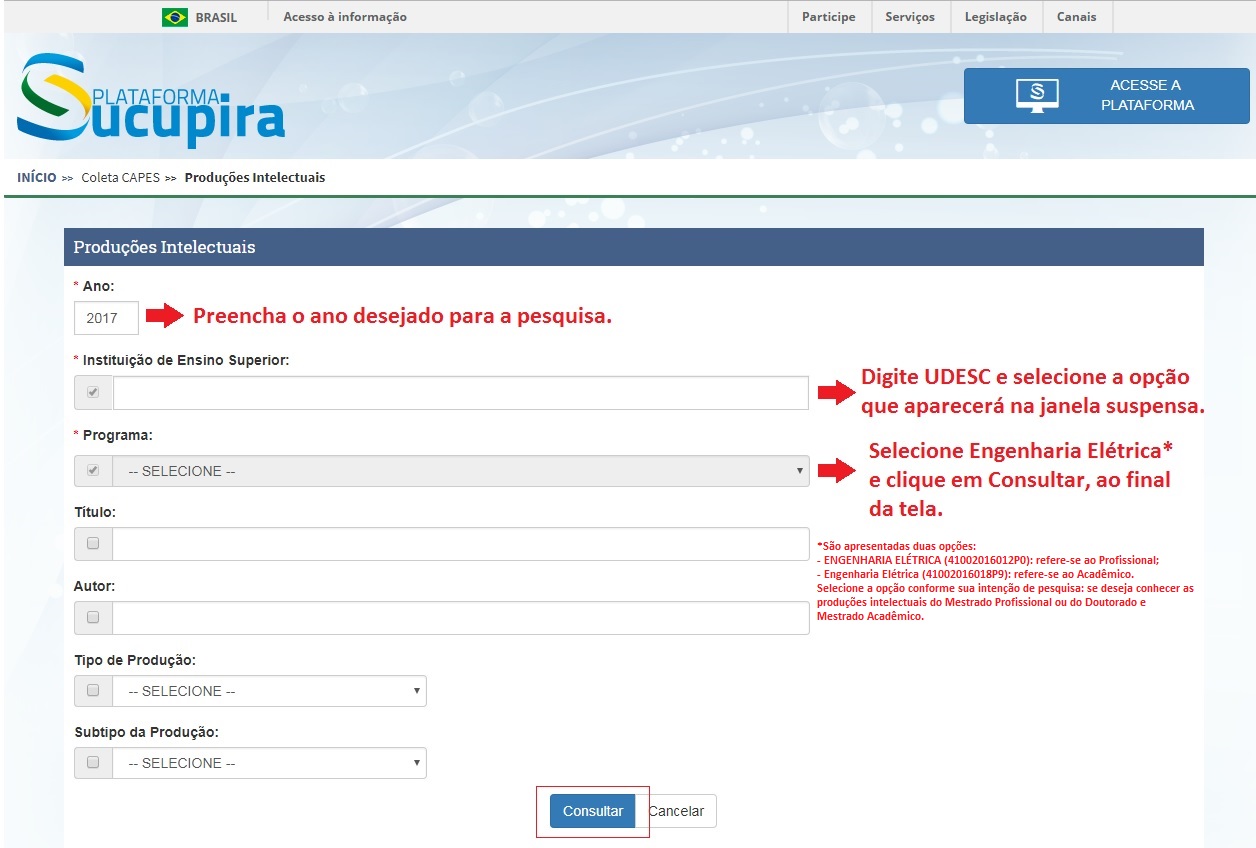Open the Acesso à informação link
Image resolution: width=1256 pixels, height=848 pixels.
tap(345, 17)
